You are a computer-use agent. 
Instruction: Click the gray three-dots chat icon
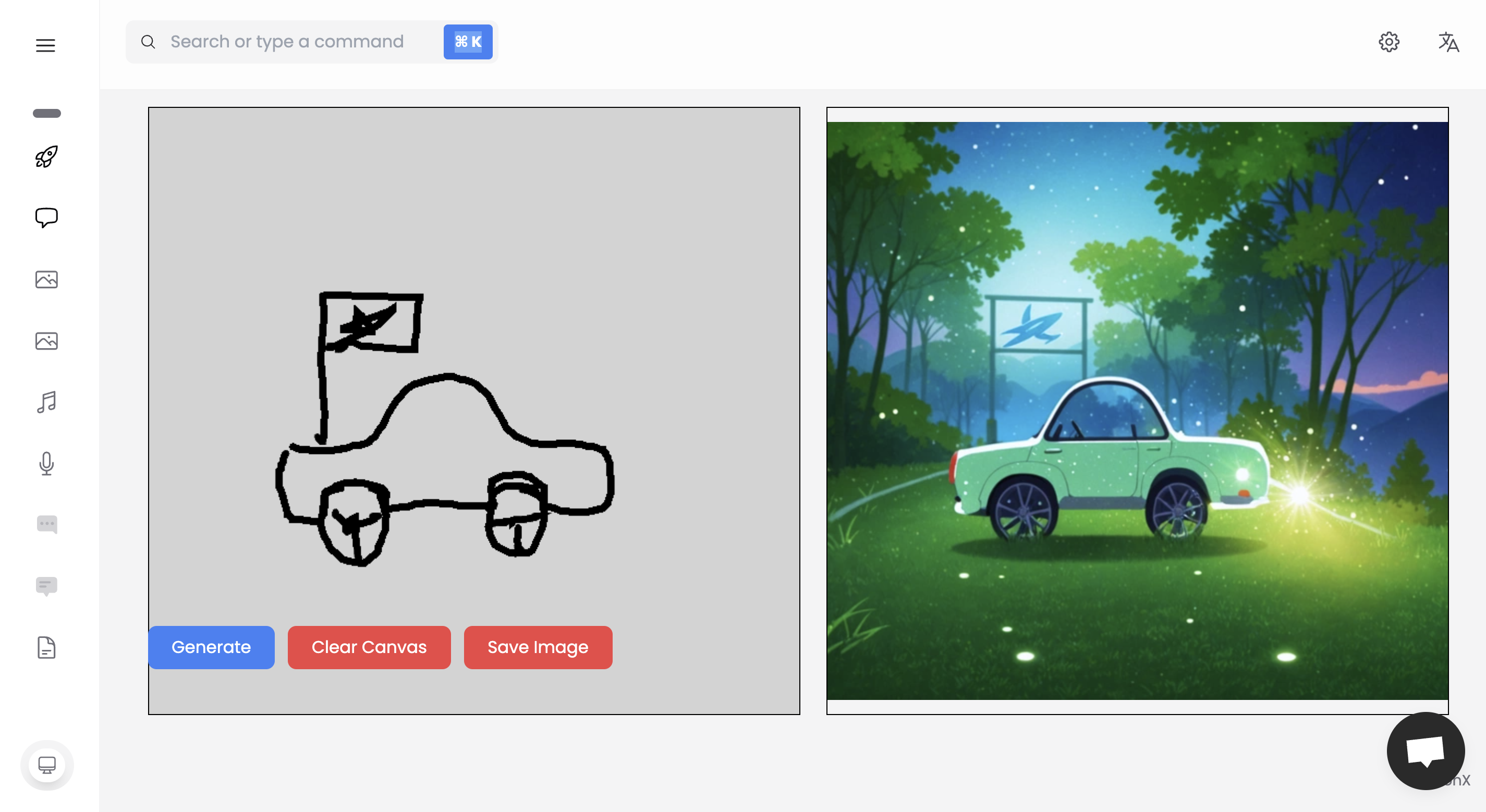pos(46,524)
